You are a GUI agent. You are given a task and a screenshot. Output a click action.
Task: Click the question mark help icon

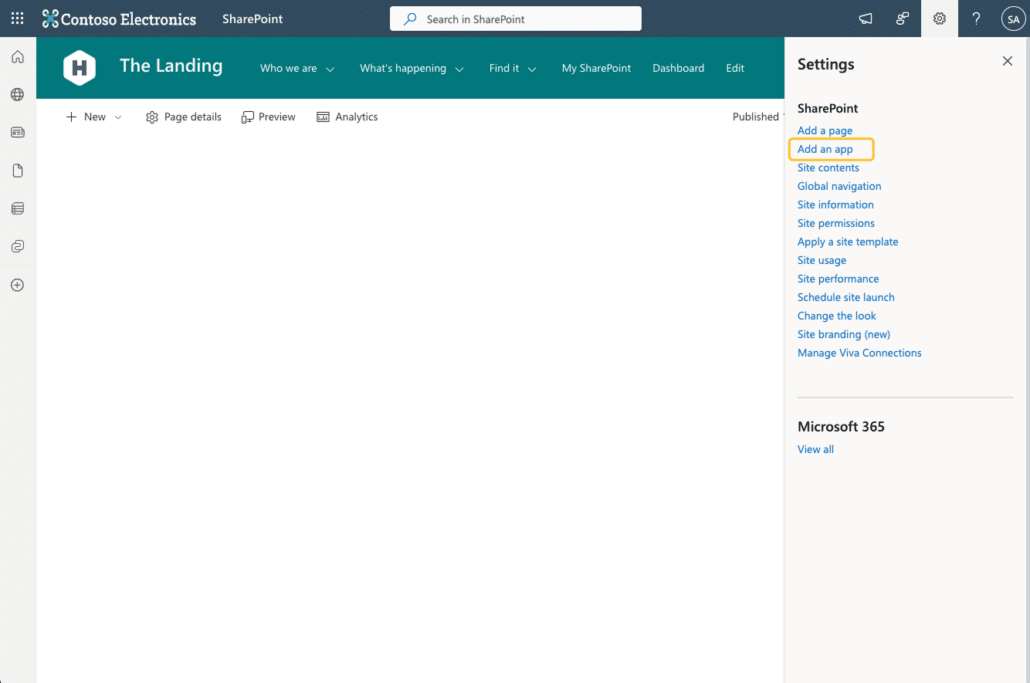(x=976, y=18)
